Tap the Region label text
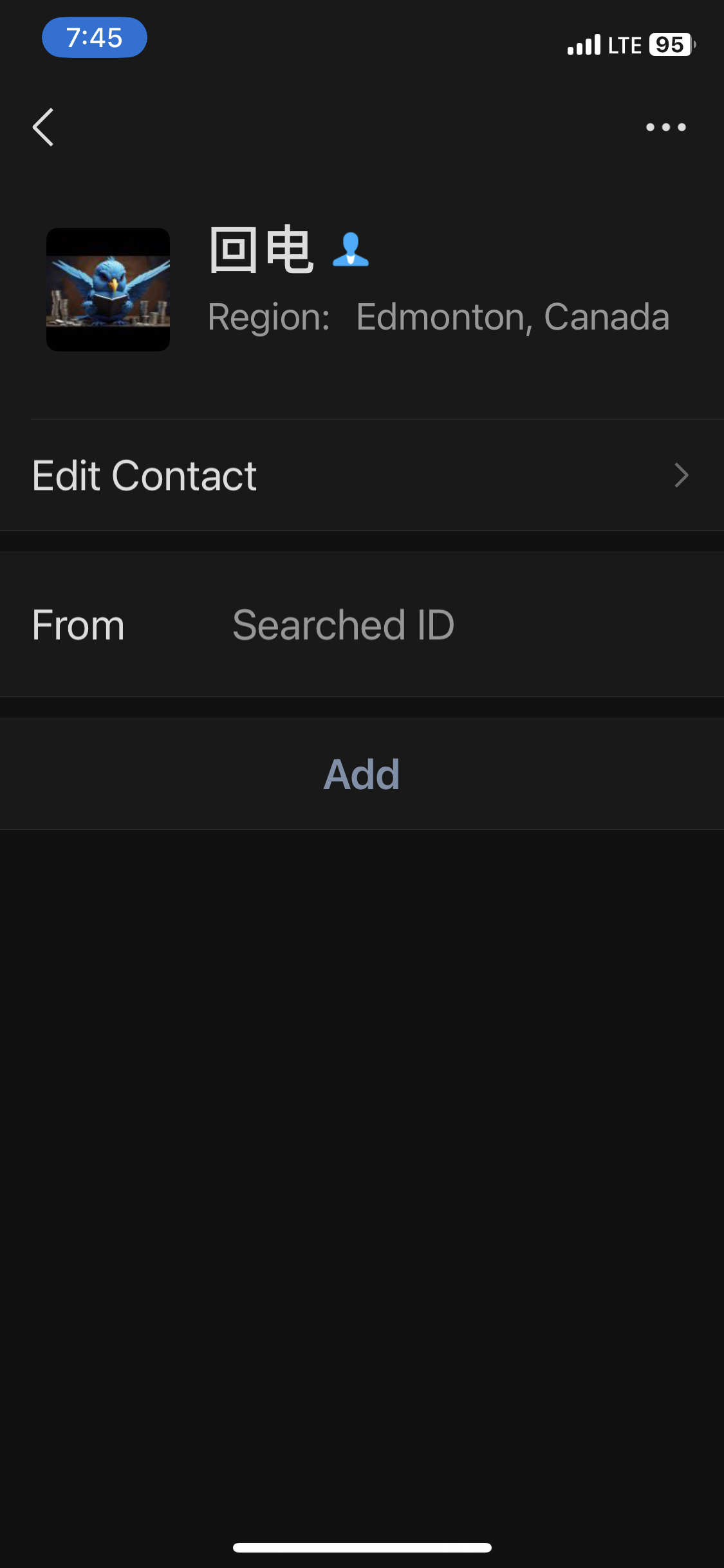 point(268,317)
